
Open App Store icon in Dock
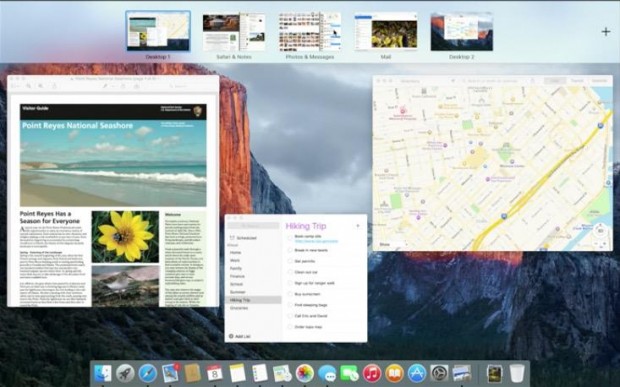coord(417,373)
